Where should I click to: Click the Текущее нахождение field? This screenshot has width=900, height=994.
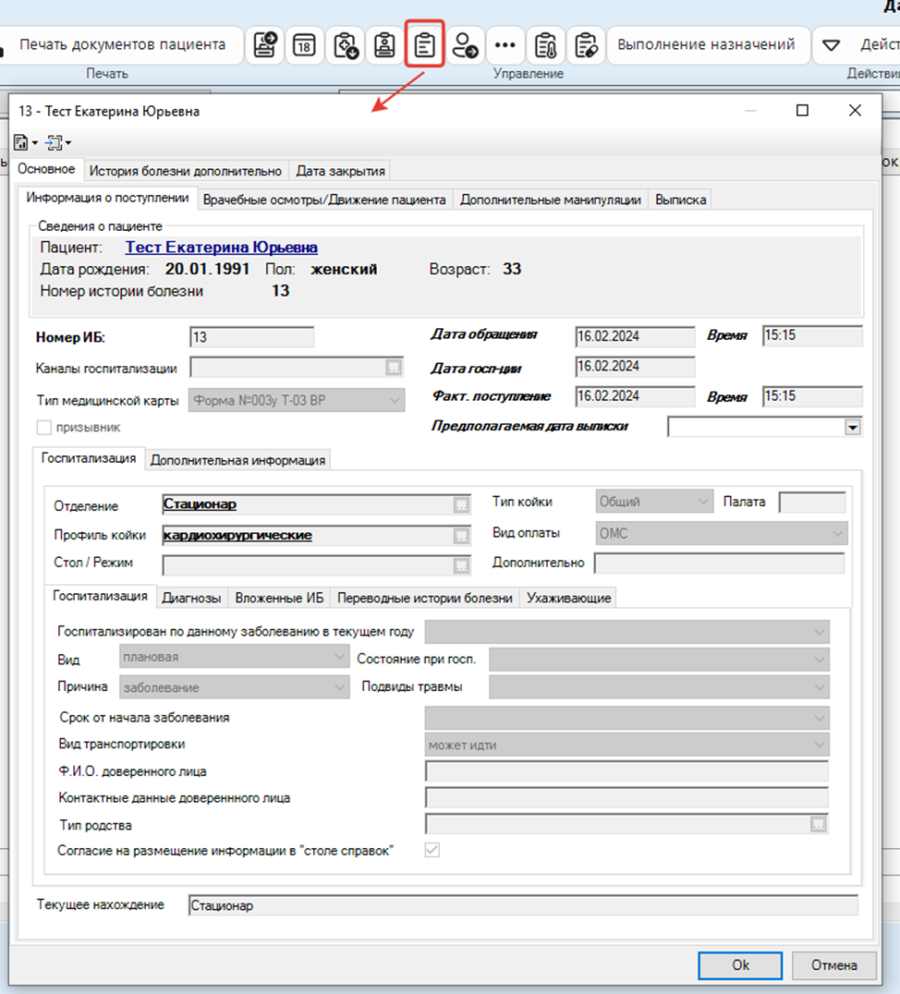tap(524, 905)
